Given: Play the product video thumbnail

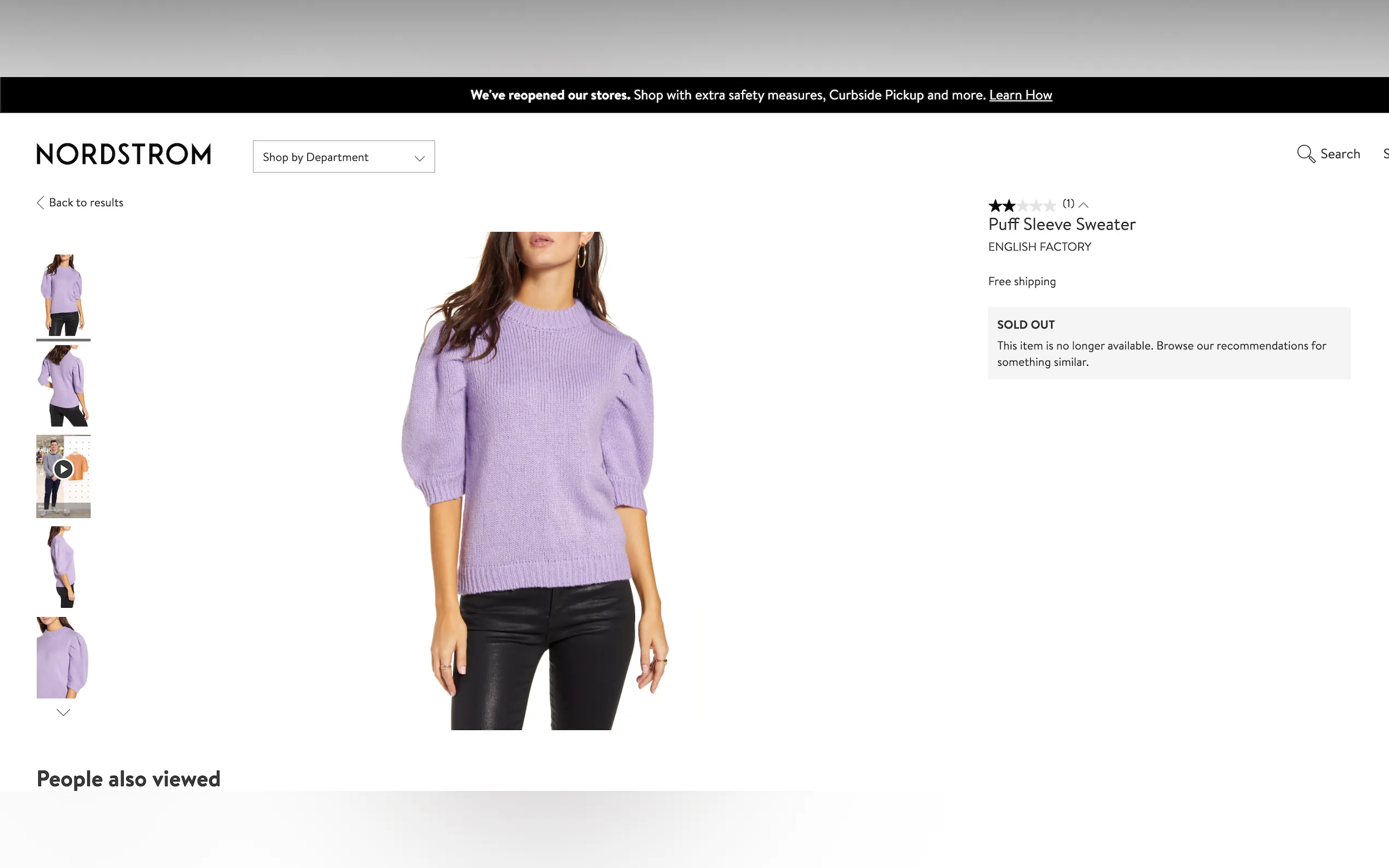Looking at the screenshot, I should pos(63,470).
